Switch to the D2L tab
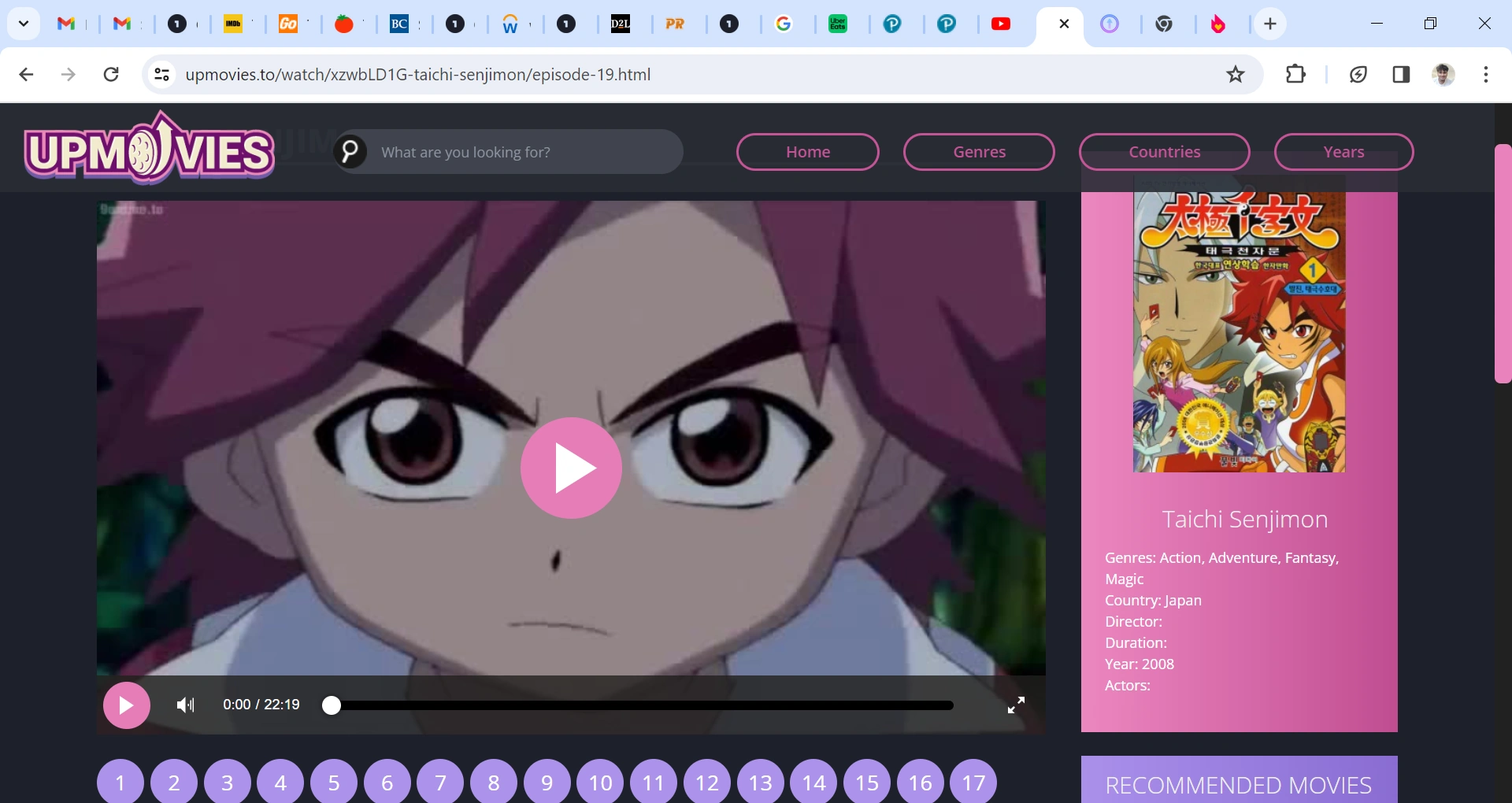 pos(621,24)
